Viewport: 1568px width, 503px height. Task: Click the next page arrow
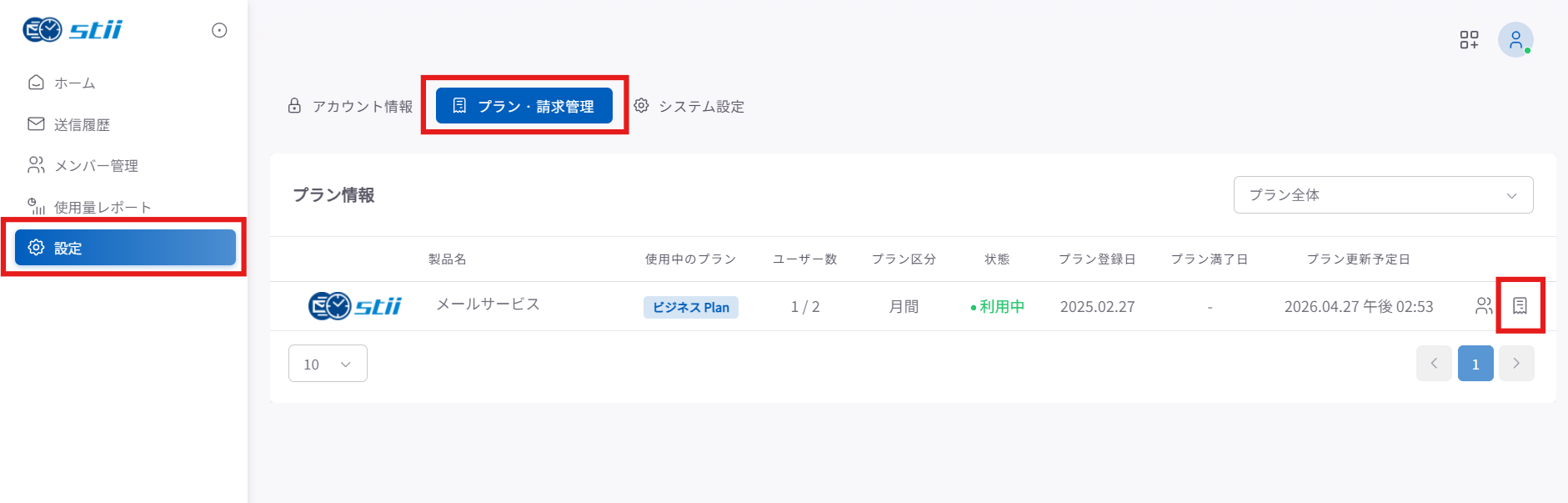tap(1516, 364)
